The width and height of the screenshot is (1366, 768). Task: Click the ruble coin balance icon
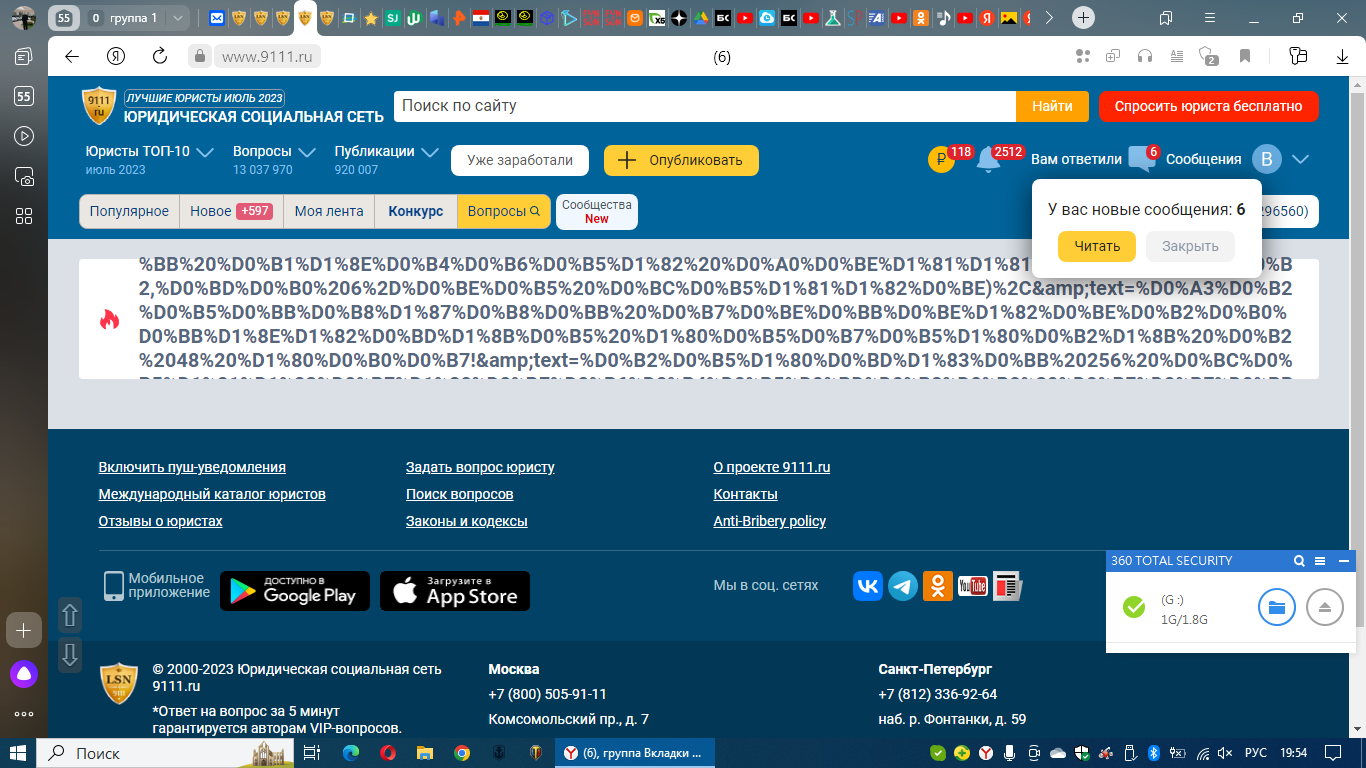[x=941, y=160]
